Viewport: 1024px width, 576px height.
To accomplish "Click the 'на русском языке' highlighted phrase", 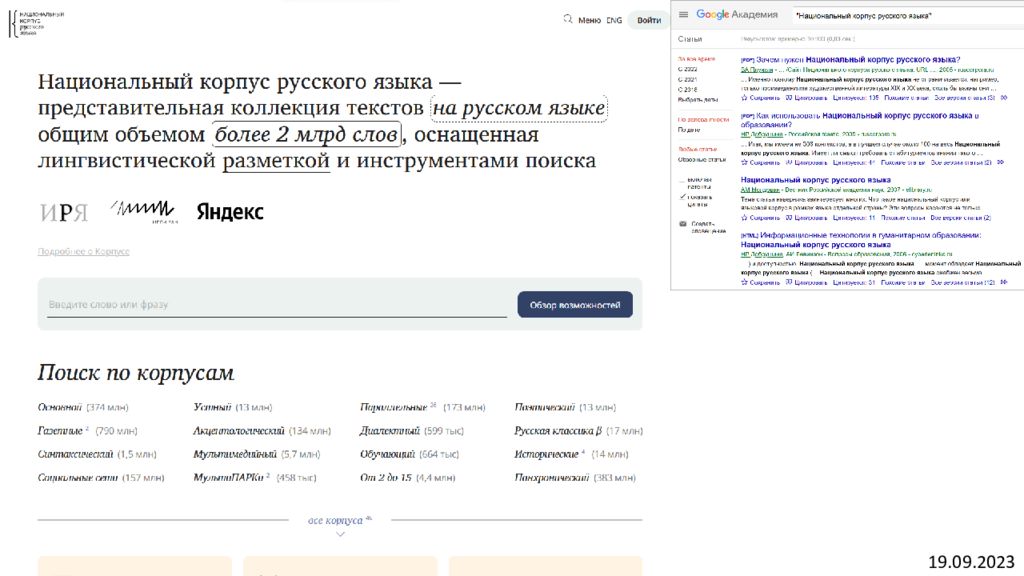I will [x=519, y=108].
